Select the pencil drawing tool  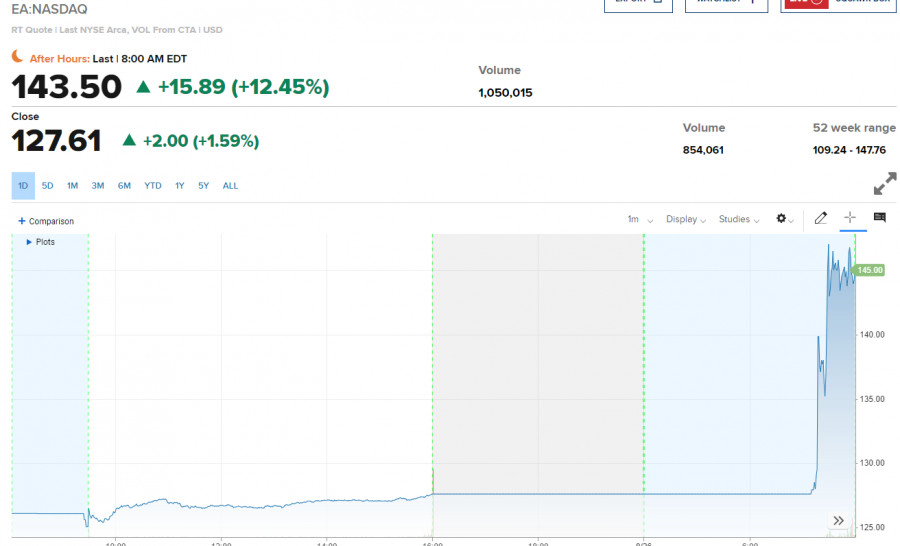click(x=821, y=218)
